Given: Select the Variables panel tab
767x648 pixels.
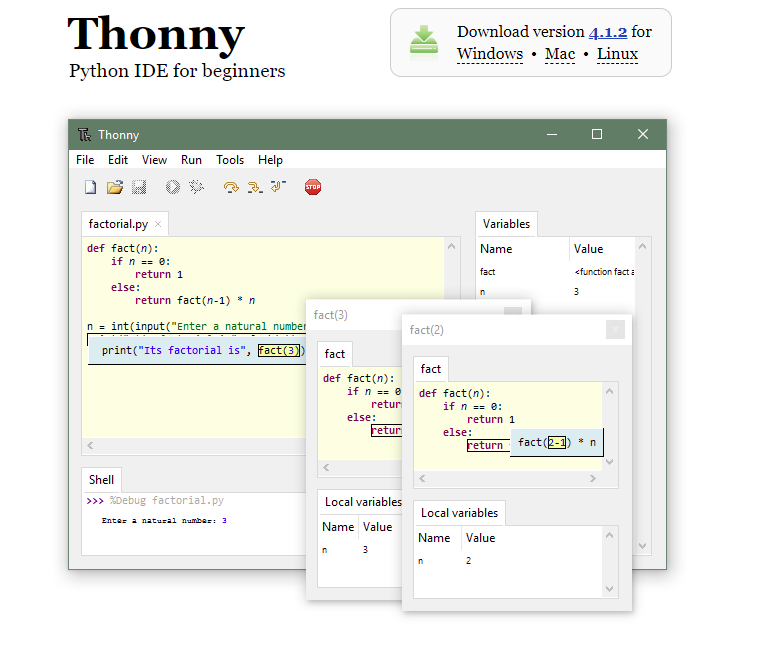Looking at the screenshot, I should coord(506,224).
